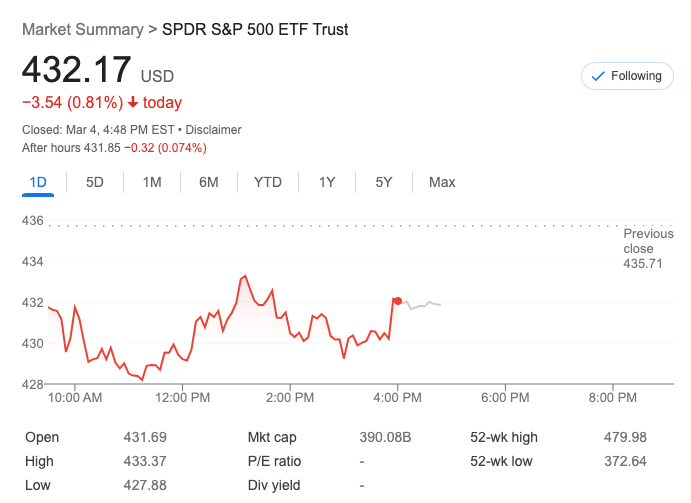The image size is (691, 503).
Task: Switch to the 1M chart tab
Action: [152, 182]
